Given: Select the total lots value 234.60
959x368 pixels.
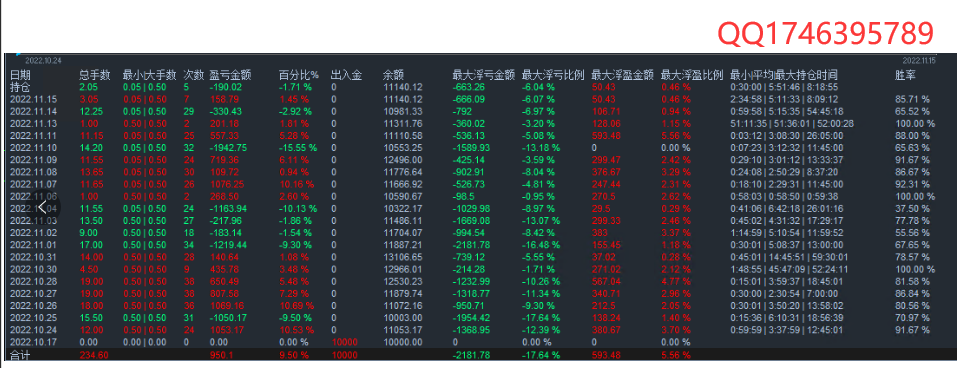Looking at the screenshot, I should click(94, 355).
